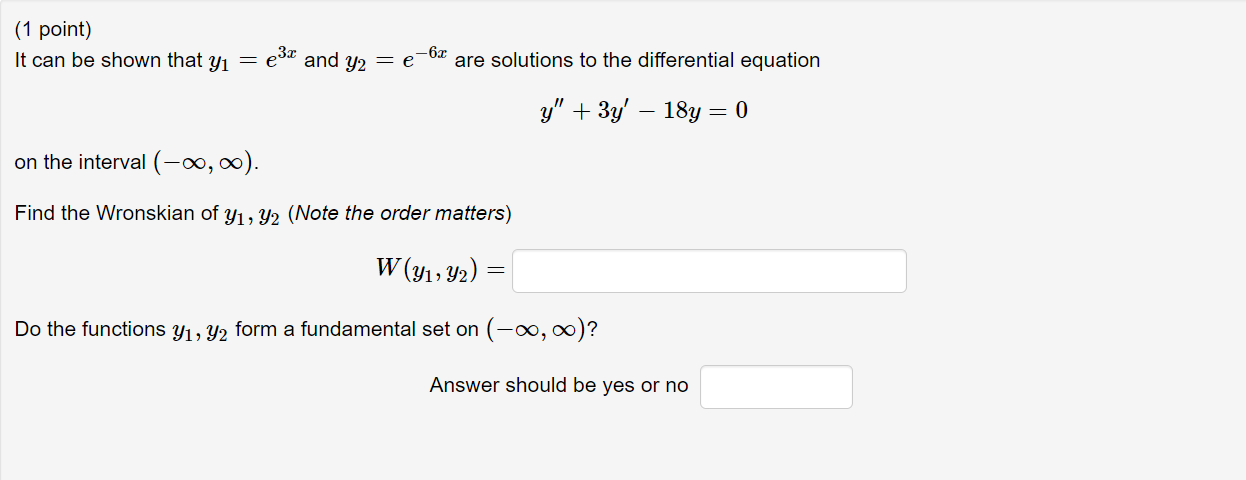Screen dimensions: 1246x480
Task: Click the "Answer should be yes or no" label
Action: [x=559, y=385]
